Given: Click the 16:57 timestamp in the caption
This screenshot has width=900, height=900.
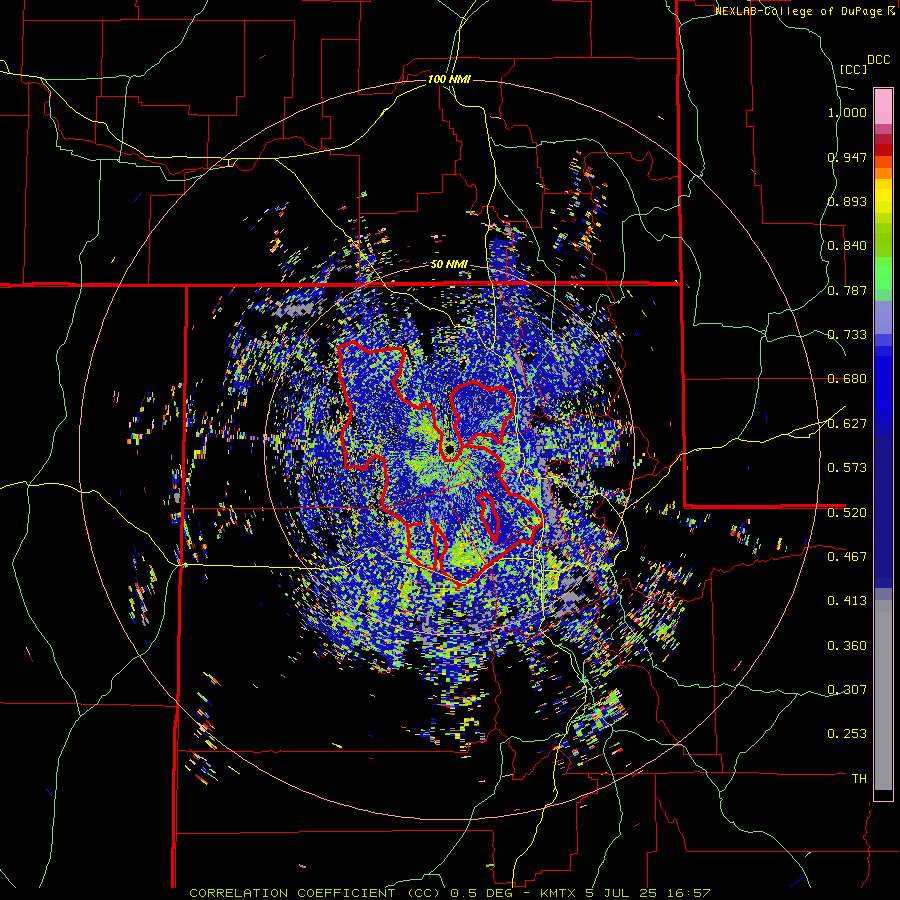Looking at the screenshot, I should tap(689, 893).
